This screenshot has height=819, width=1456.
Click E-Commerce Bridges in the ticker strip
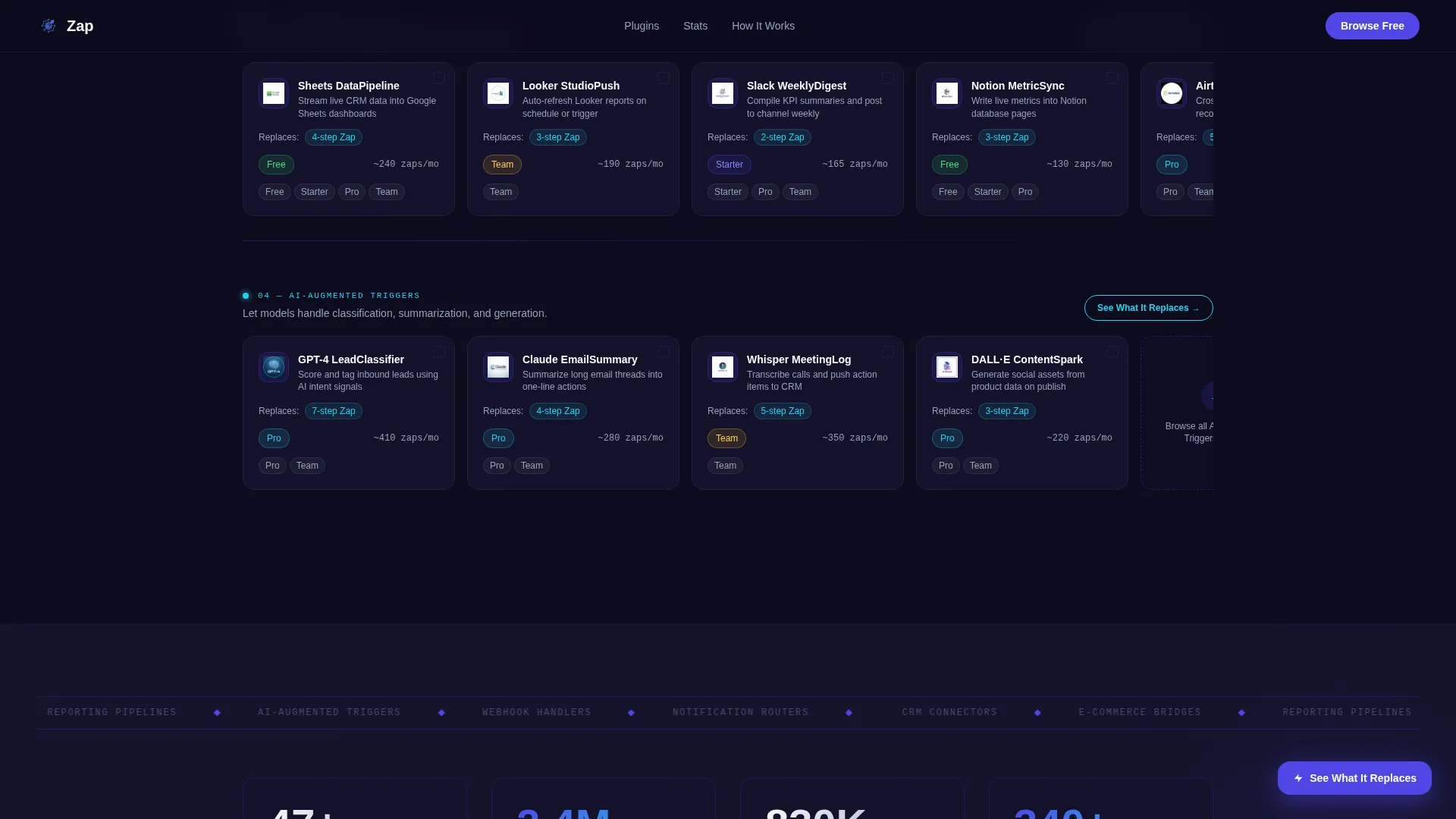pyautogui.click(x=1140, y=712)
